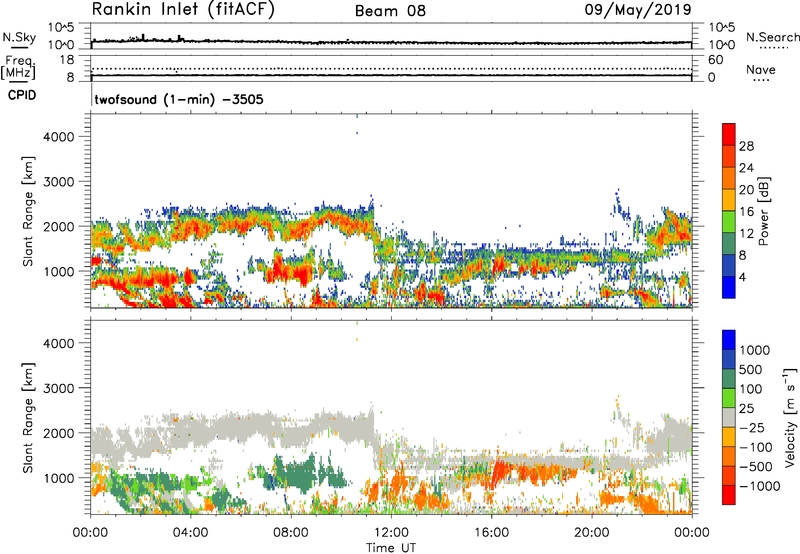Click the '08:00' time tick label
This screenshot has width=800, height=554.
291,533
